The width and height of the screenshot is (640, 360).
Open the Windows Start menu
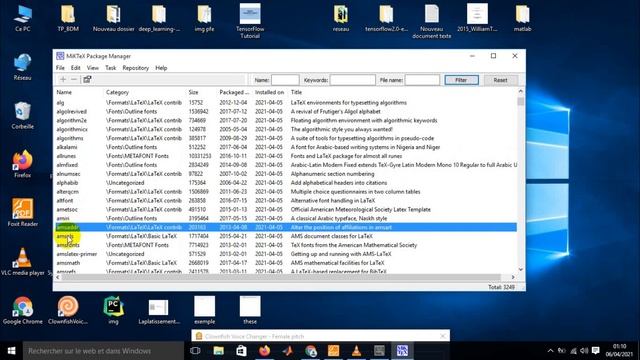pyautogui.click(x=11, y=351)
